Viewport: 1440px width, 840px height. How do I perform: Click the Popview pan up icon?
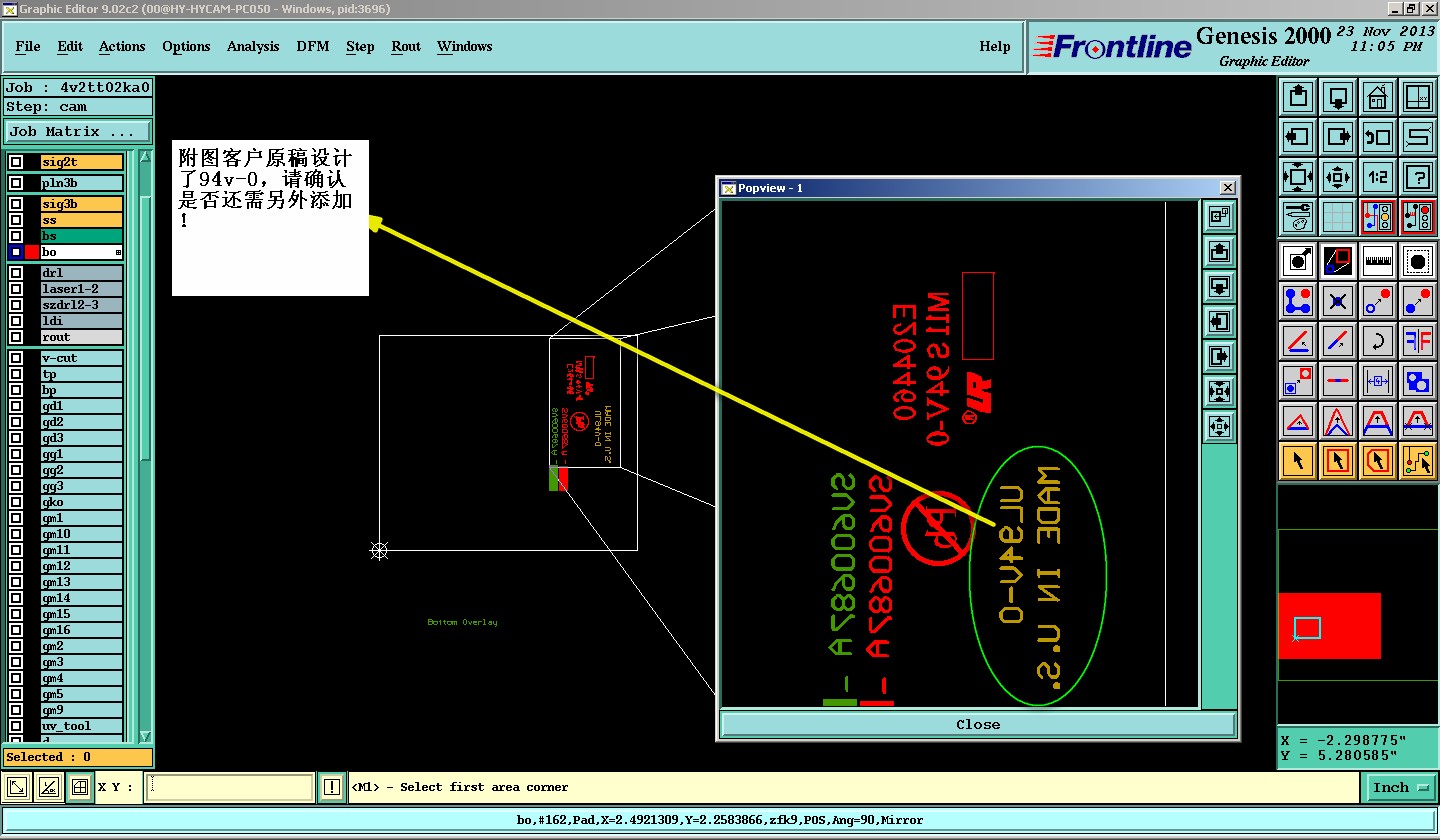click(x=1219, y=252)
